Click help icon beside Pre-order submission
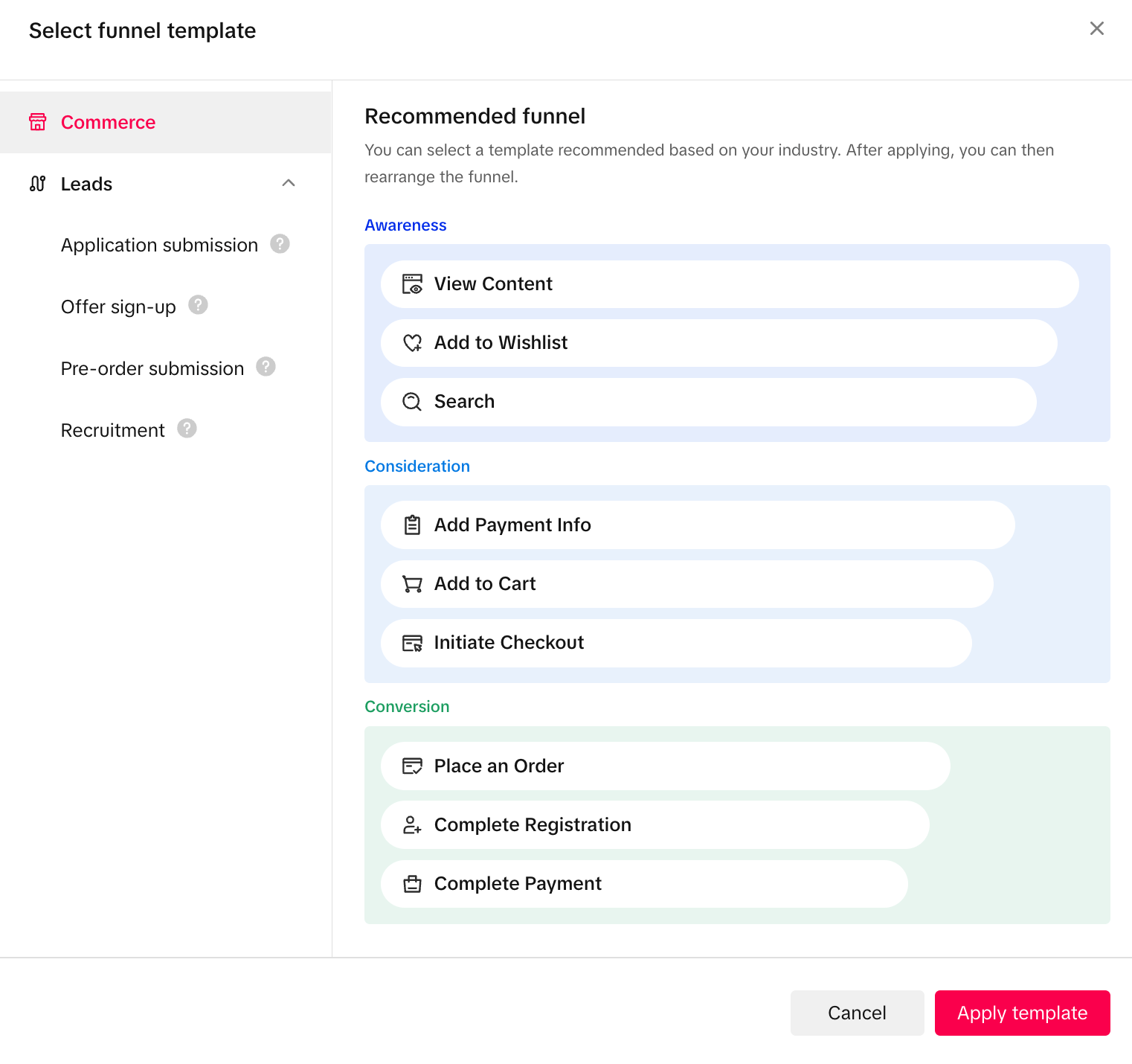This screenshot has width=1132, height=1064. [266, 367]
